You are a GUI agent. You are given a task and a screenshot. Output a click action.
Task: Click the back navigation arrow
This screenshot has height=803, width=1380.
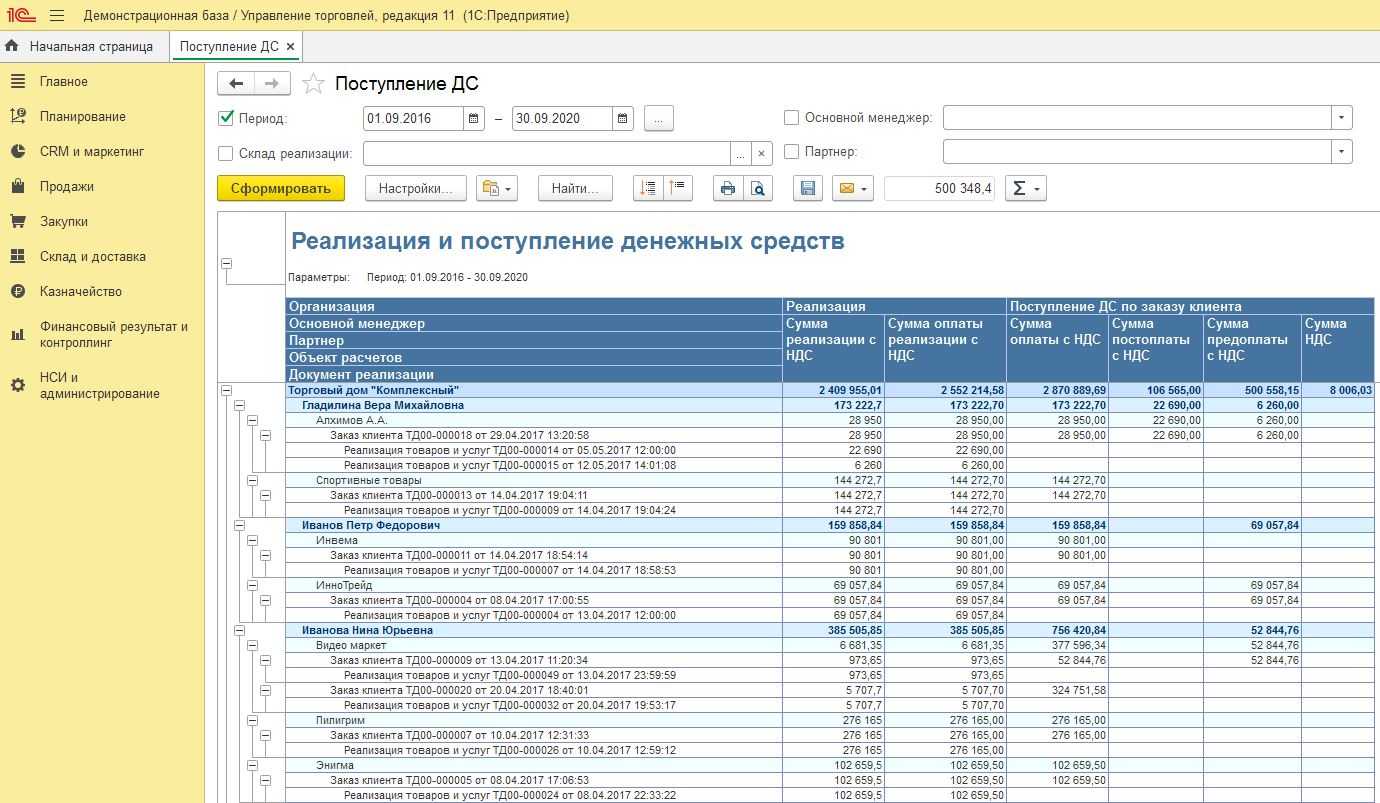coord(236,83)
